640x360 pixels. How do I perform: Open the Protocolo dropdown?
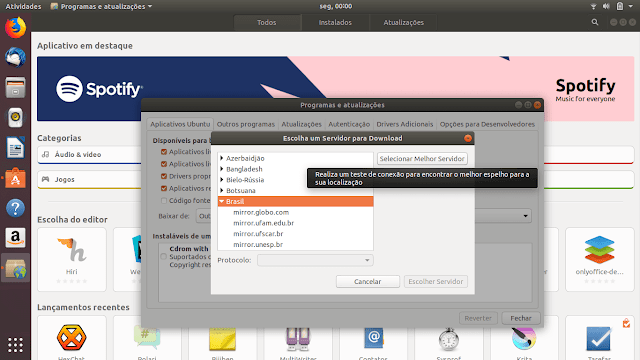315,260
